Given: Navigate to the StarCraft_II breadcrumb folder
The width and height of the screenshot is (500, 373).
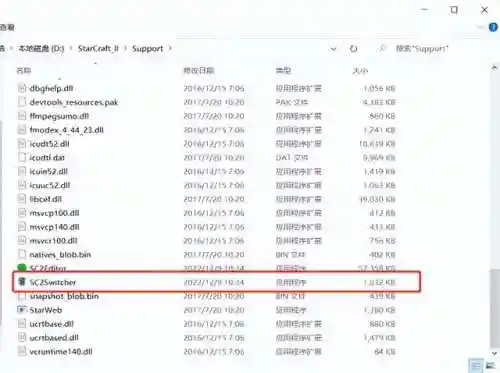Looking at the screenshot, I should 98,49.
